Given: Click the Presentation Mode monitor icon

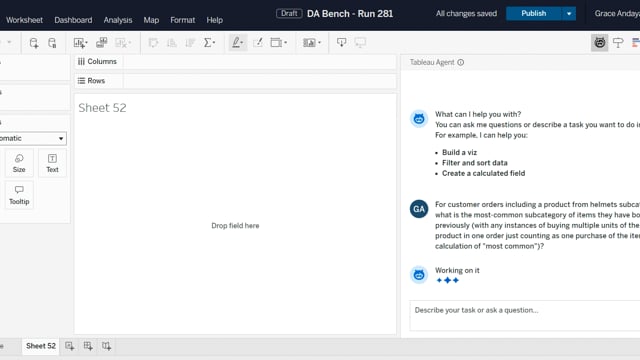Looking at the screenshot, I should click(360, 42).
